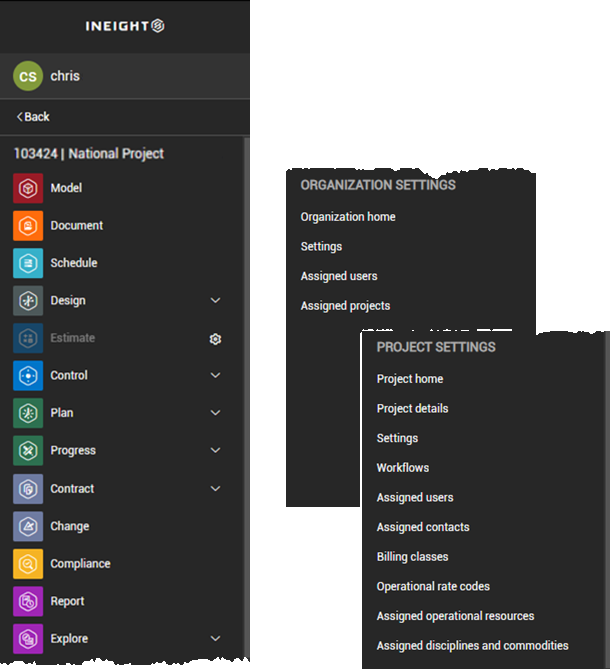Open the teal Schedule module icon
This screenshot has width=610, height=669.
tap(28, 263)
